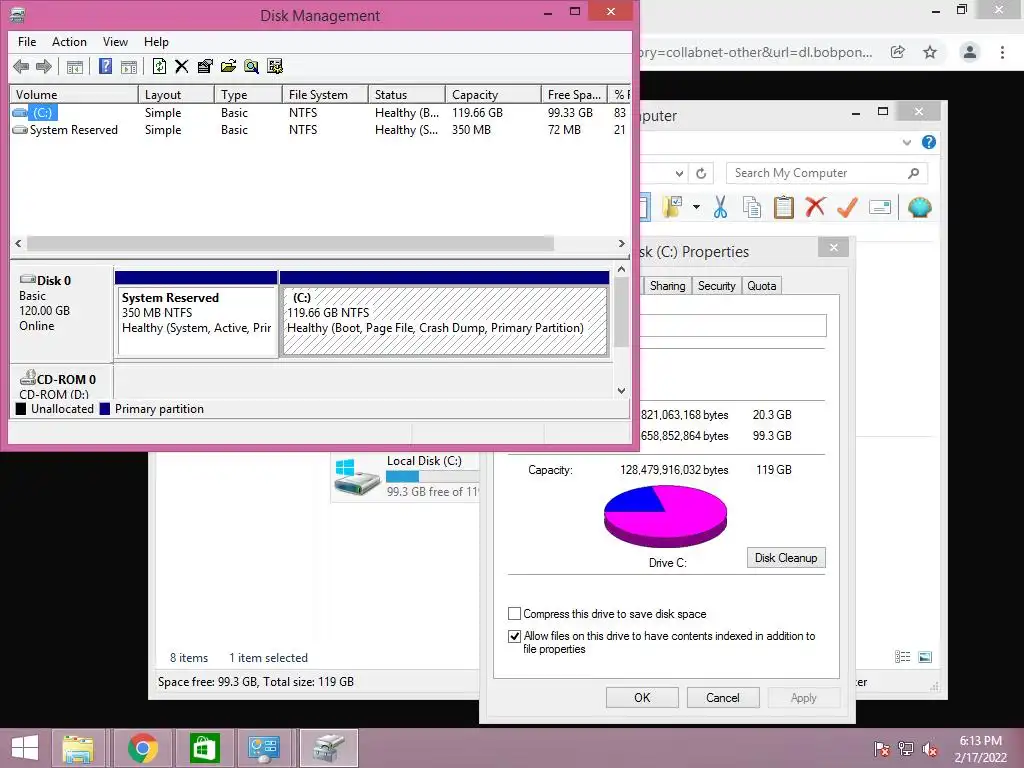
Task: Click the Back arrow in Disk Management toolbar
Action: click(x=21, y=66)
